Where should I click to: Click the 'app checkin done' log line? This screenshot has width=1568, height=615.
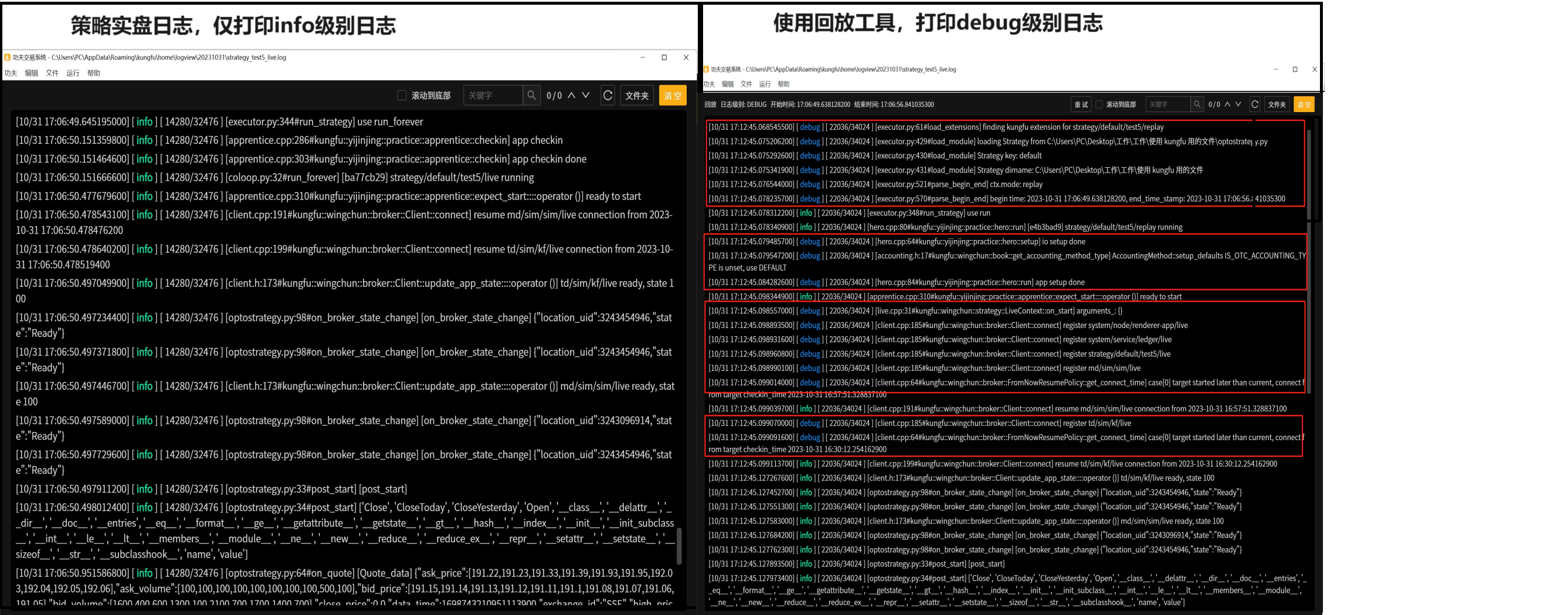click(x=301, y=159)
